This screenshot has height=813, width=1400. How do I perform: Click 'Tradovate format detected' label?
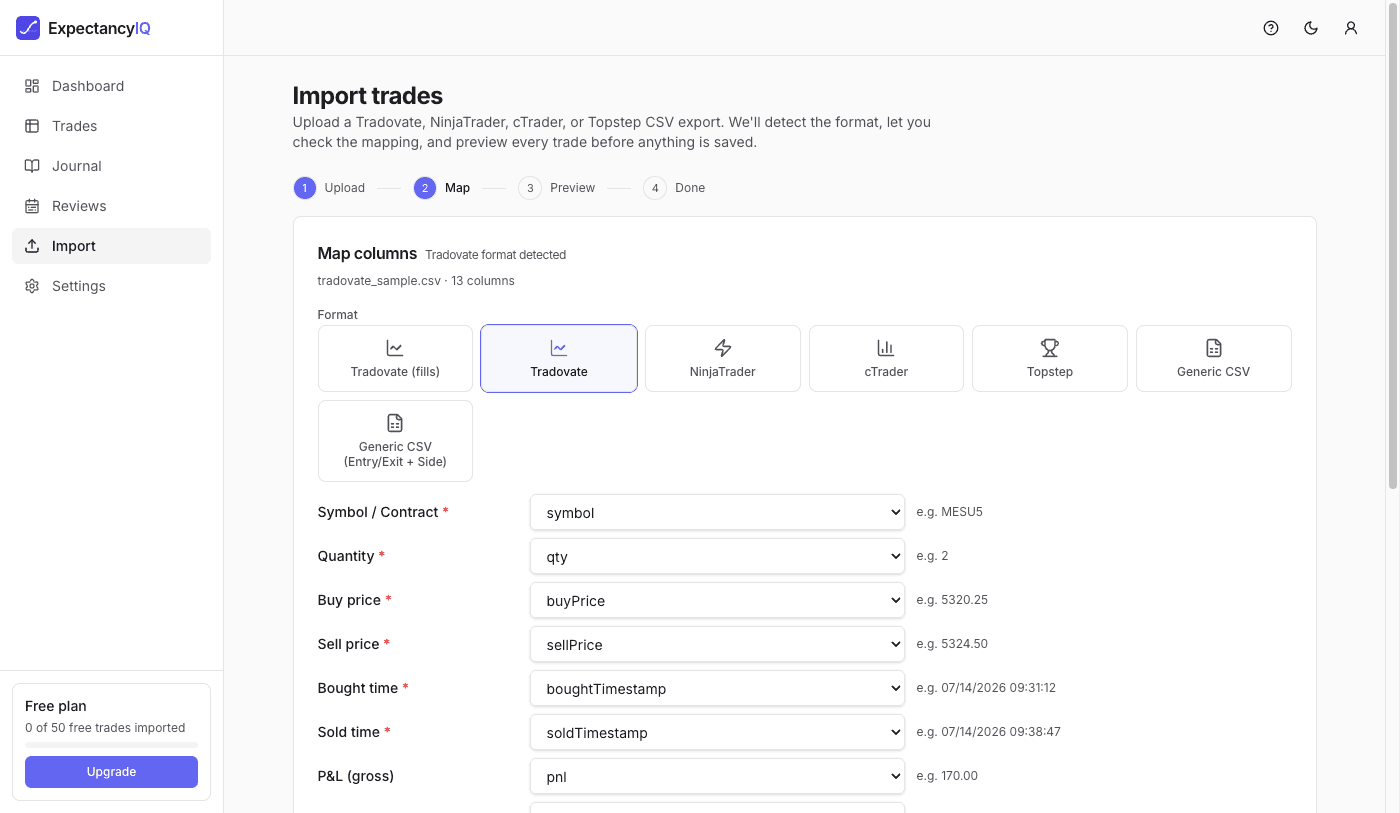pos(496,255)
